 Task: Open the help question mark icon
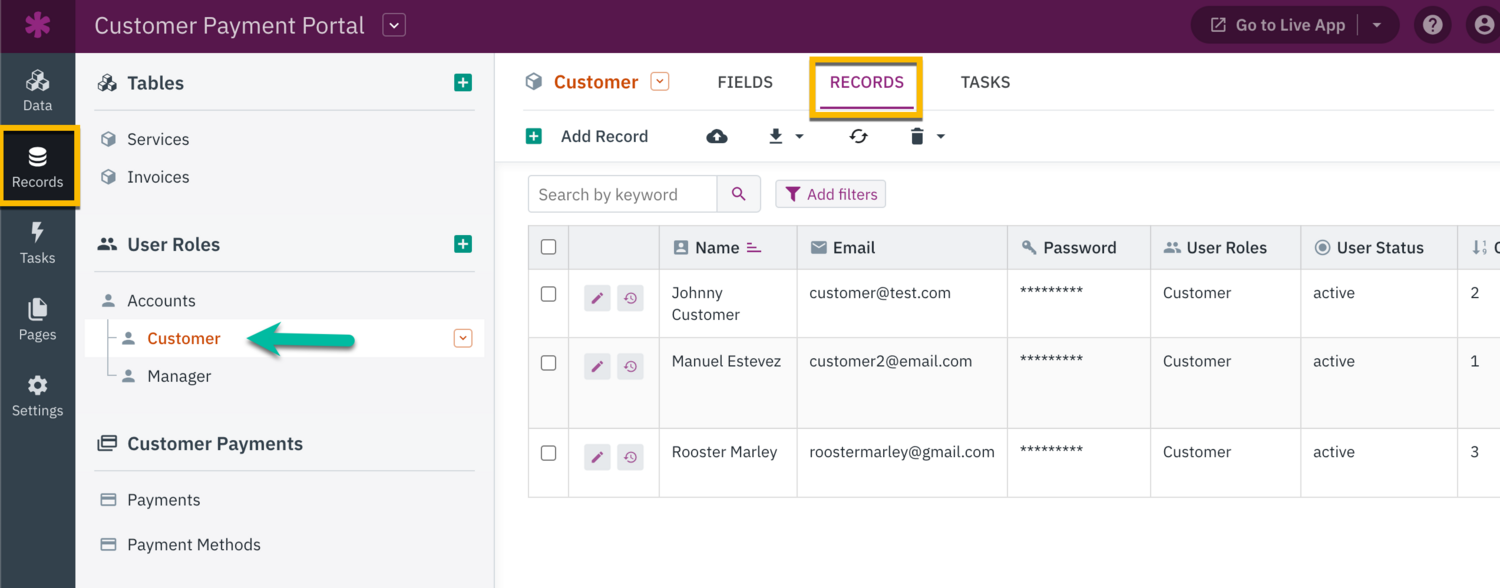[x=1432, y=26]
